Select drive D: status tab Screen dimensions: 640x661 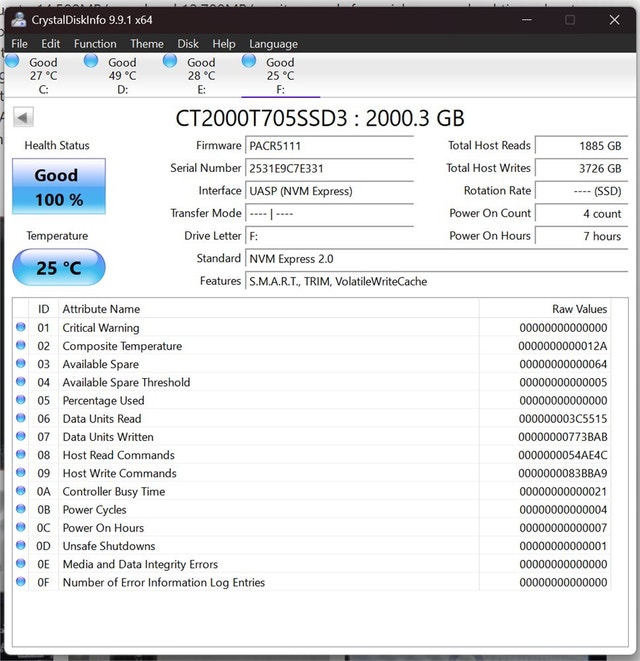(x=122, y=75)
